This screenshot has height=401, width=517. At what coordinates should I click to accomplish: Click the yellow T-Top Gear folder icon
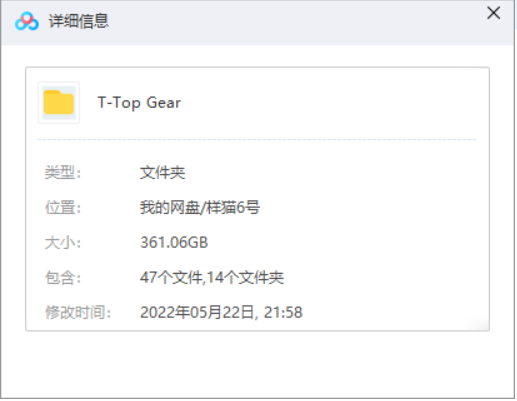[59, 103]
